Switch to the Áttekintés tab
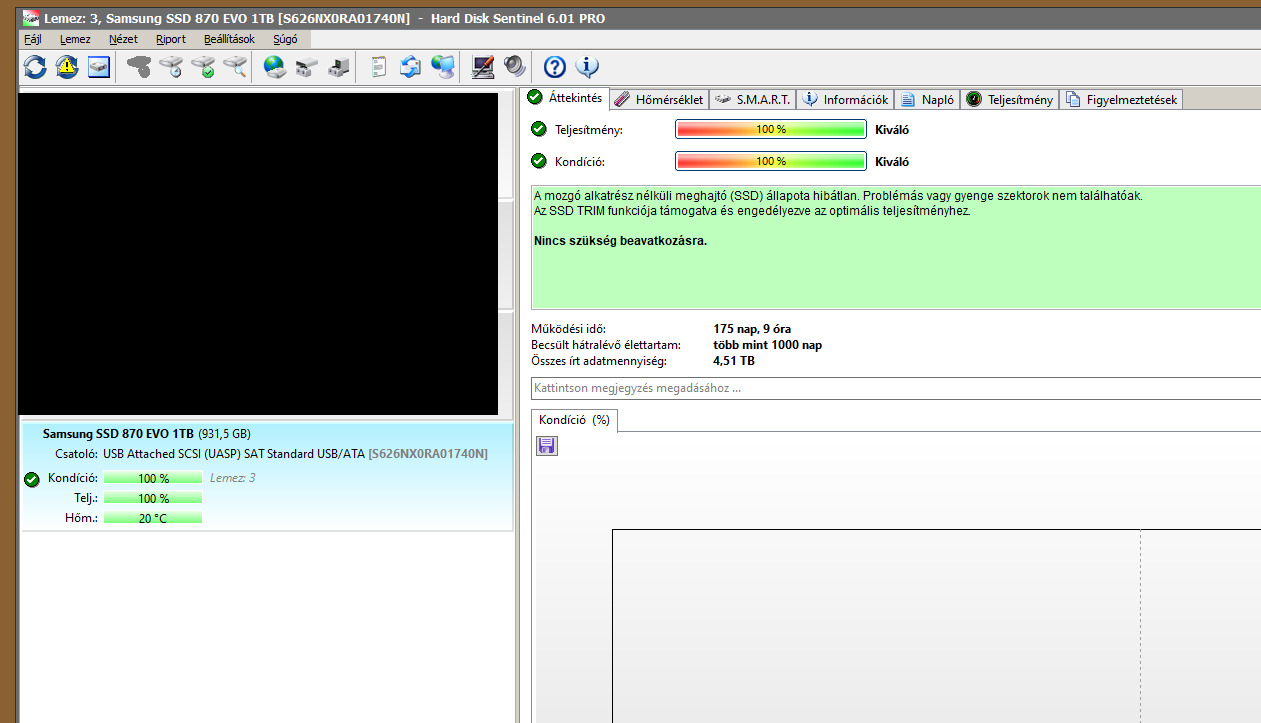The image size is (1261, 723). pos(565,98)
